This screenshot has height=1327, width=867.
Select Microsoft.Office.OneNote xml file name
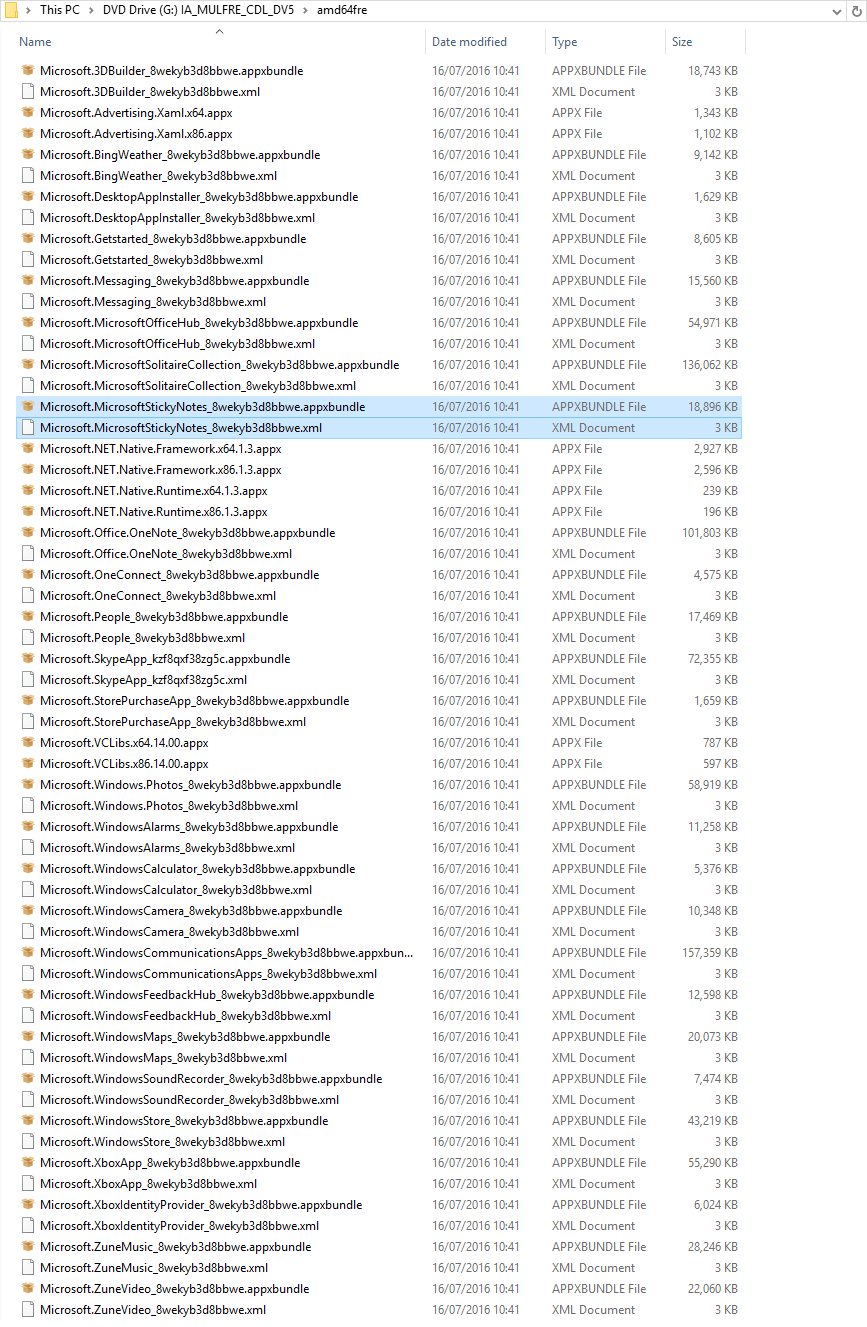[166, 554]
